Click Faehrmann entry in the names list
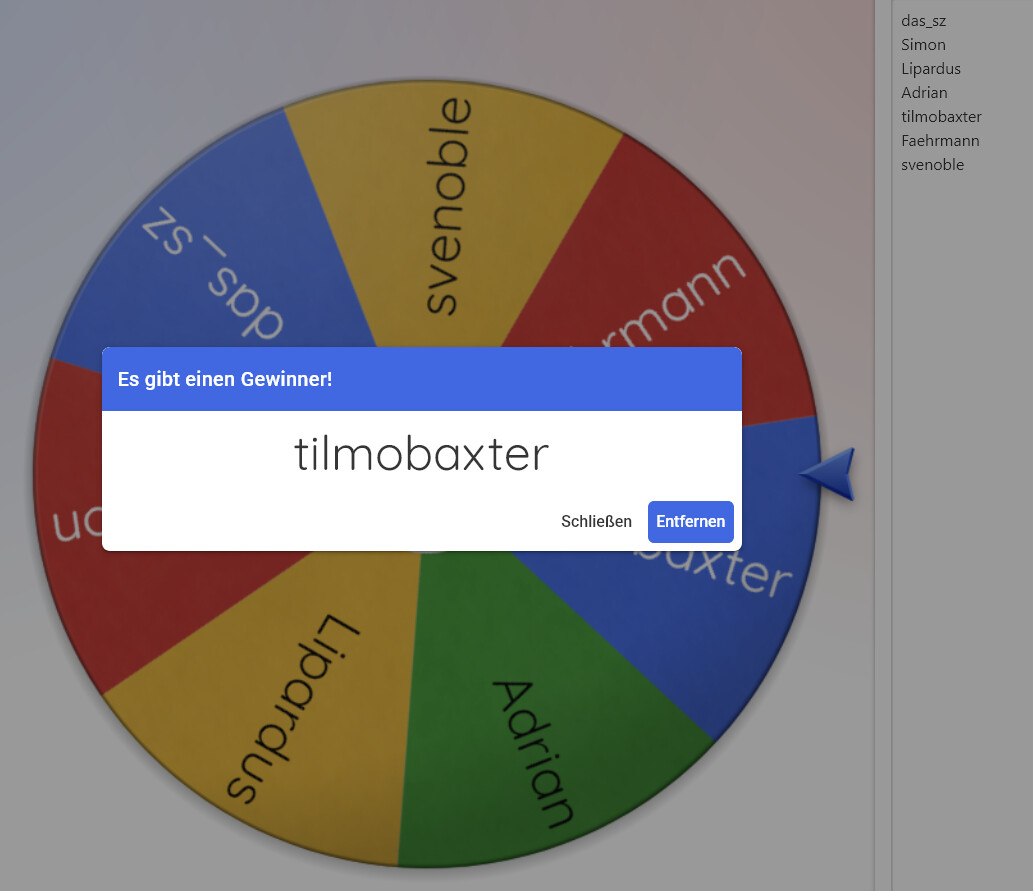This screenshot has width=1033, height=891. 940,141
